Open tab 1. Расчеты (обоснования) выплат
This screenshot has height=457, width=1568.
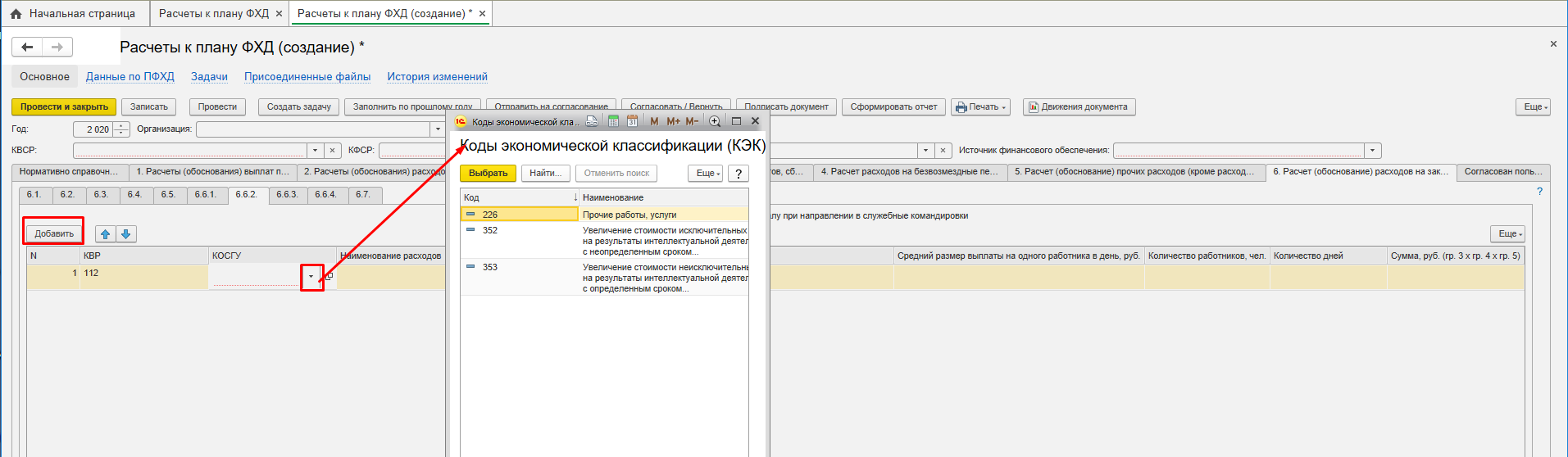[x=213, y=172]
